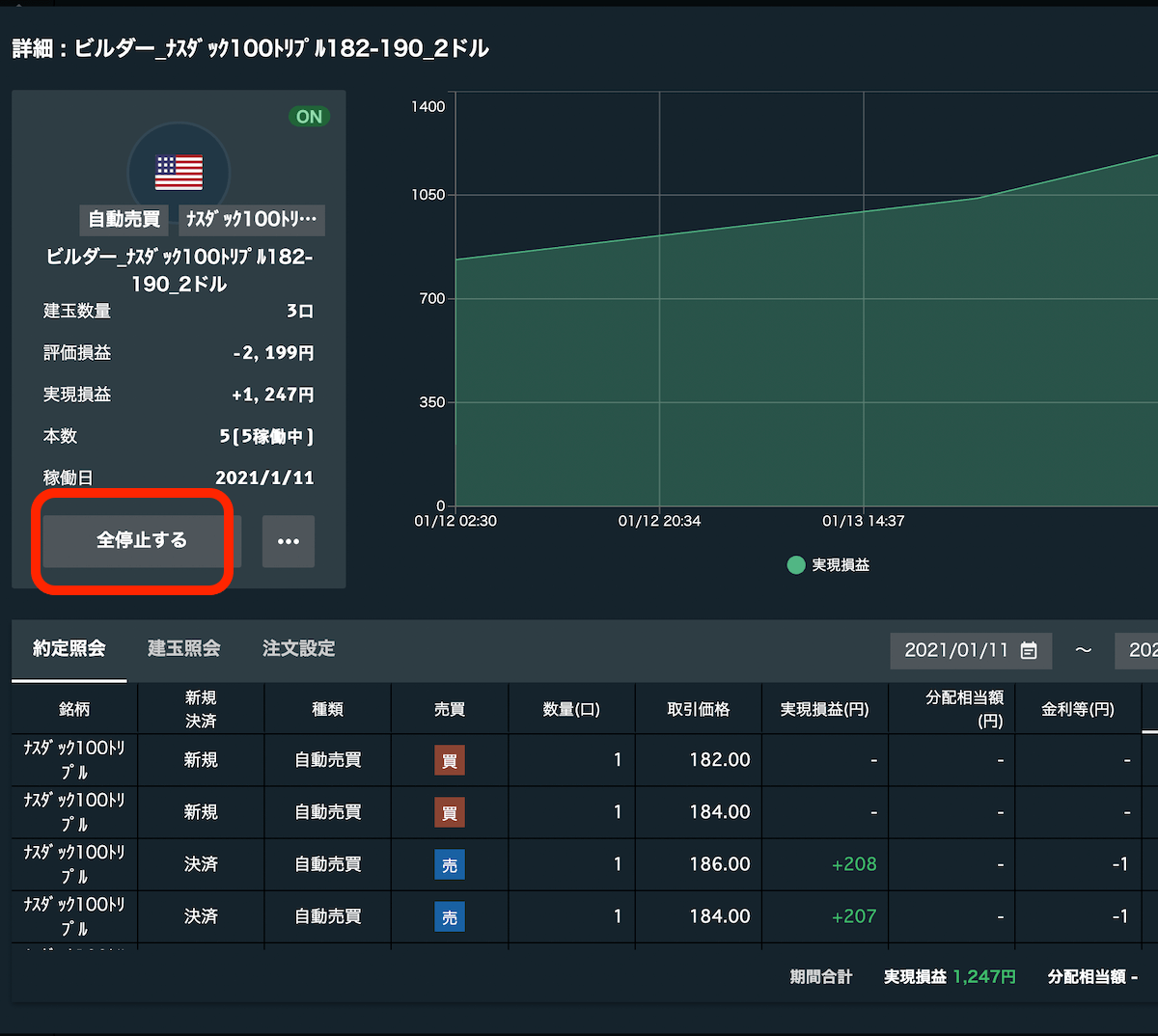Click the 01/13 14:37 chart axis label
Screen dimensions: 1158x1036
[x=864, y=521]
